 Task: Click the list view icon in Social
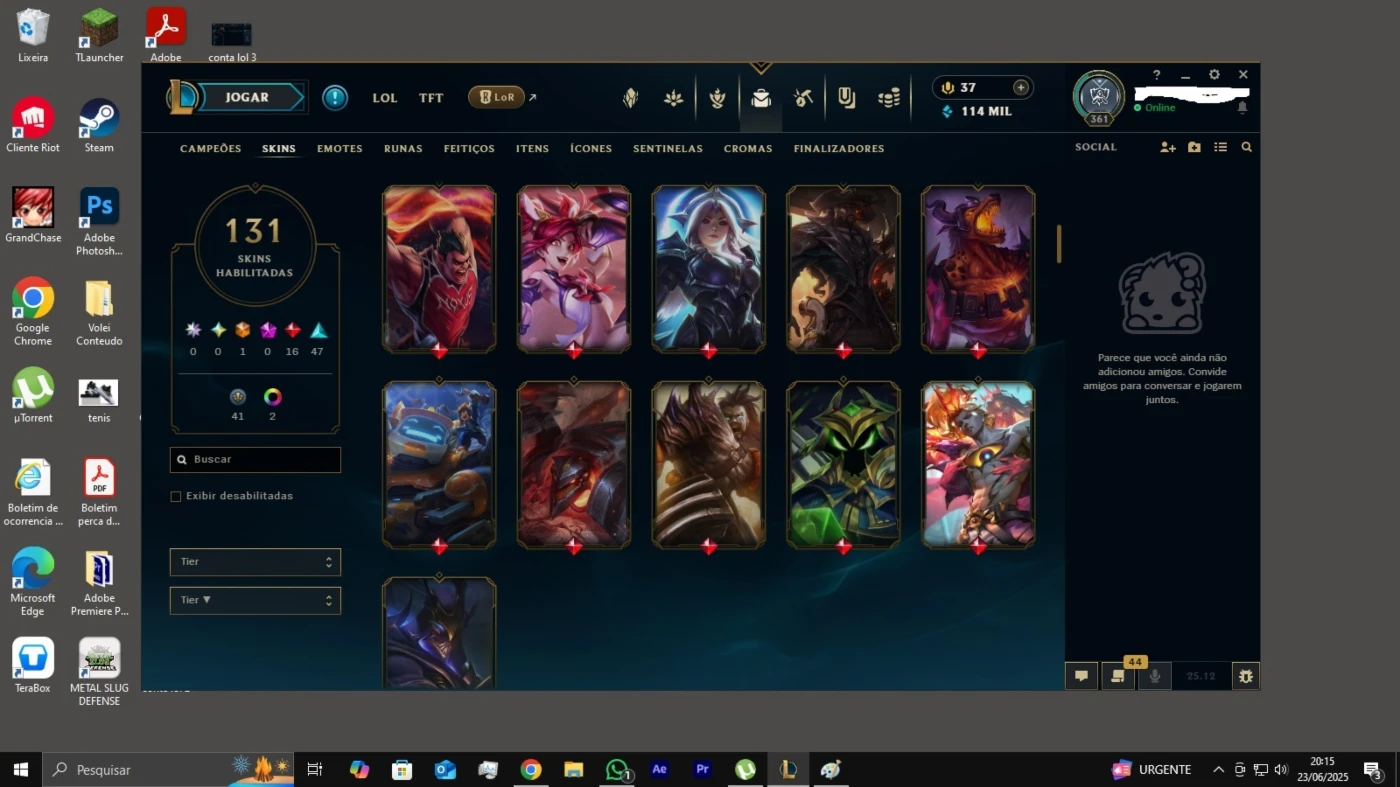coord(1220,147)
